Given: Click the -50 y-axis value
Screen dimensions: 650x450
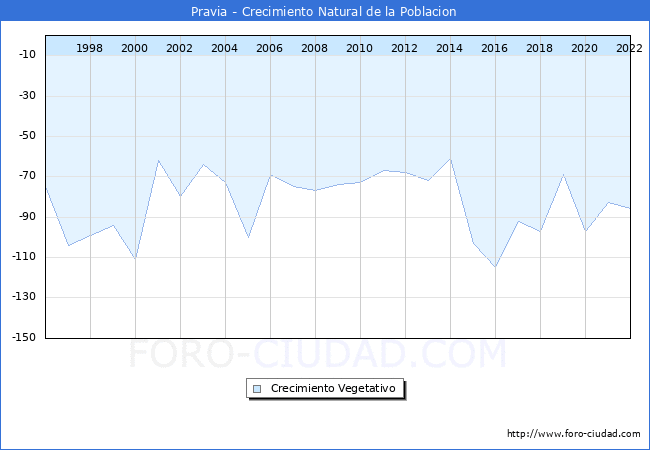Looking at the screenshot, I should [27, 135].
